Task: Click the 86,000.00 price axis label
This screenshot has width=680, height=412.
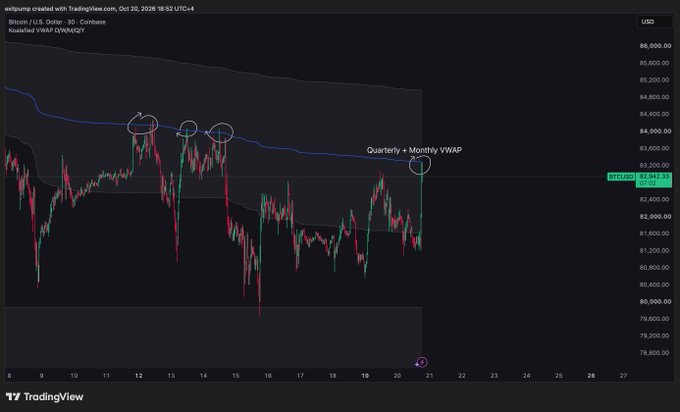Action: click(655, 46)
